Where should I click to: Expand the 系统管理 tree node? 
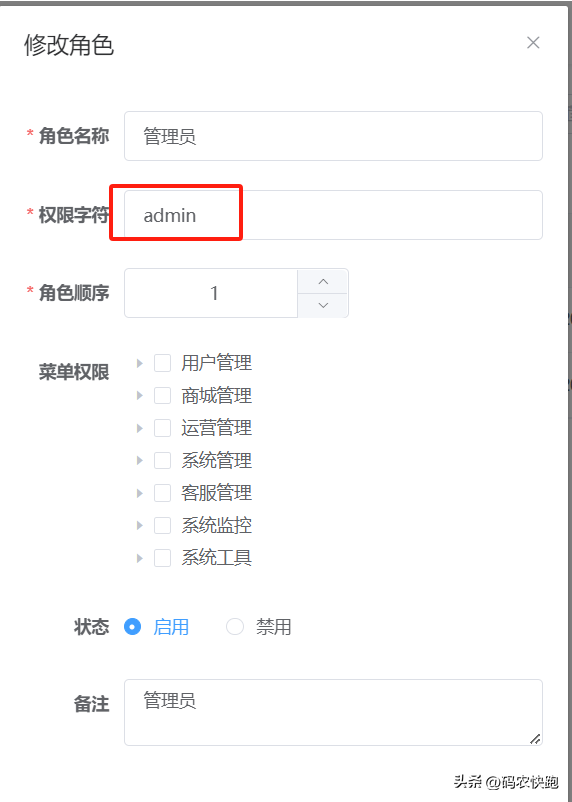point(140,460)
